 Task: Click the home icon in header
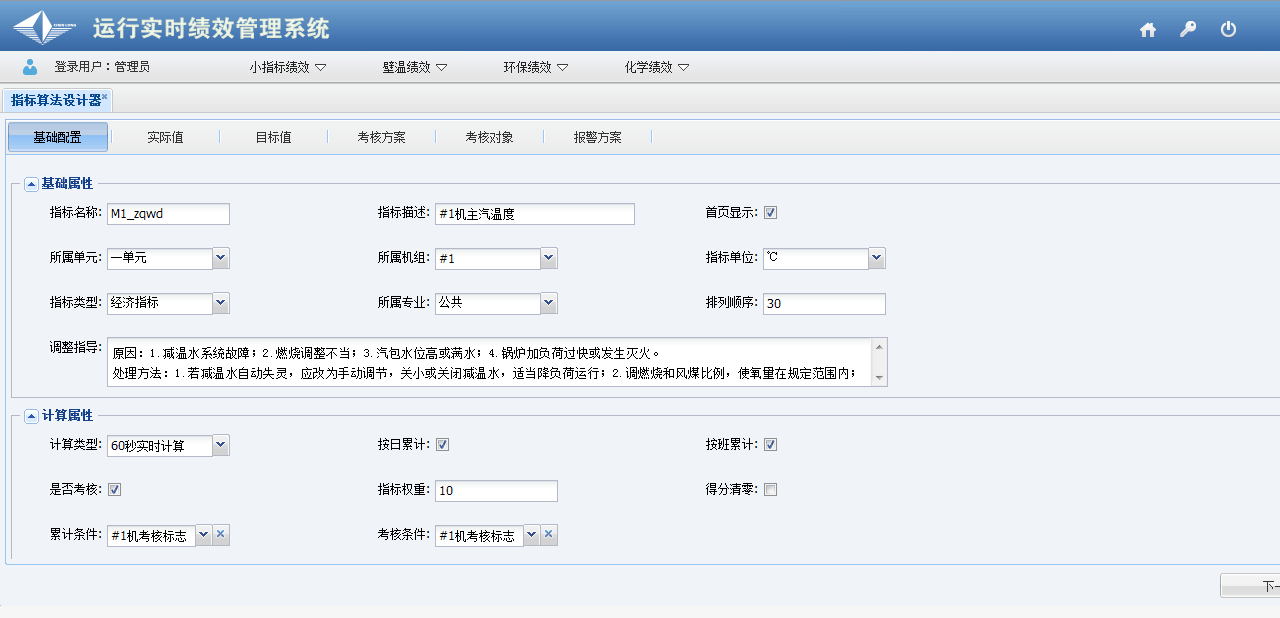[1148, 30]
